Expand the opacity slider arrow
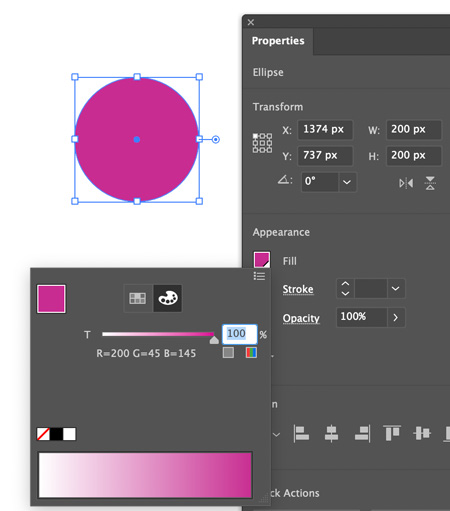The width and height of the screenshot is (450, 511). (396, 317)
